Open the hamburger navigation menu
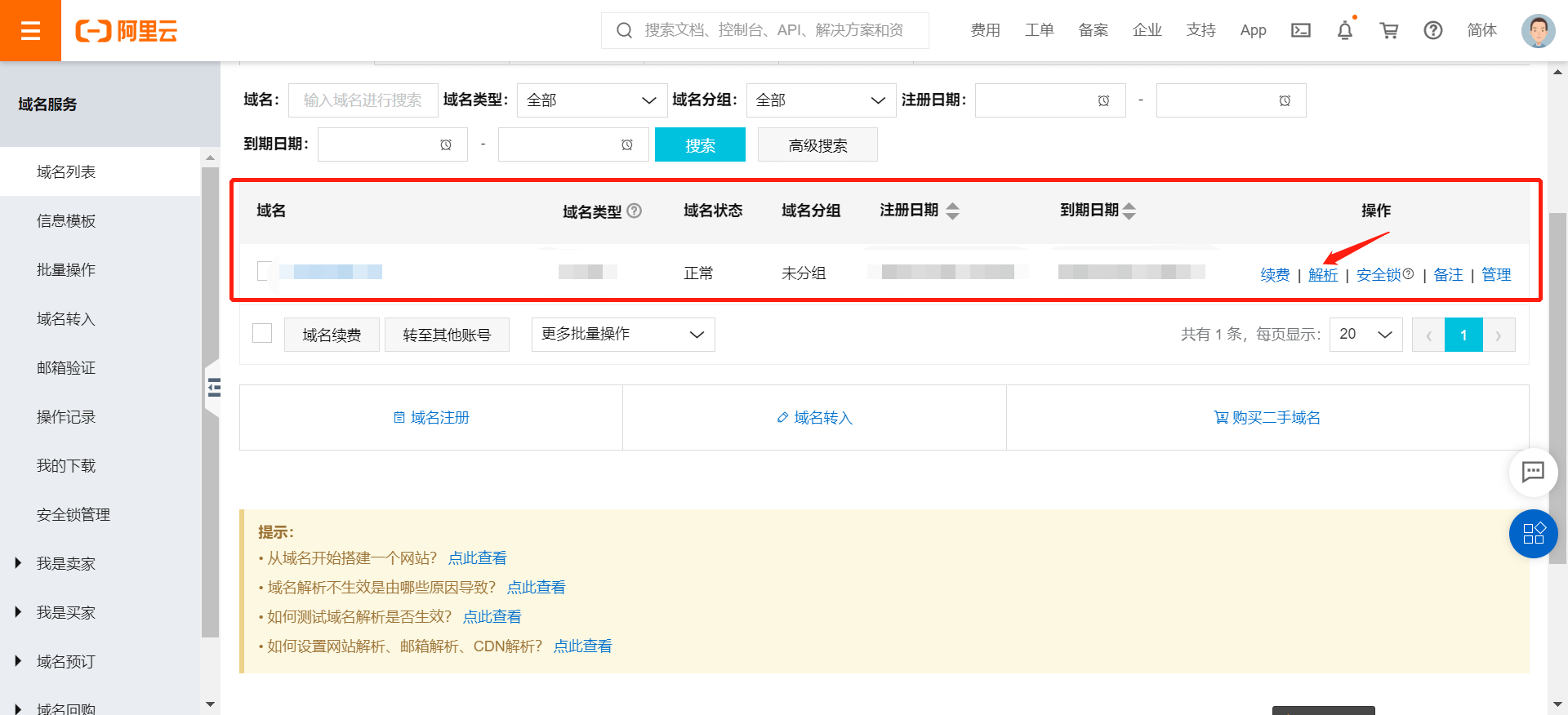The image size is (1568, 715). (30, 31)
